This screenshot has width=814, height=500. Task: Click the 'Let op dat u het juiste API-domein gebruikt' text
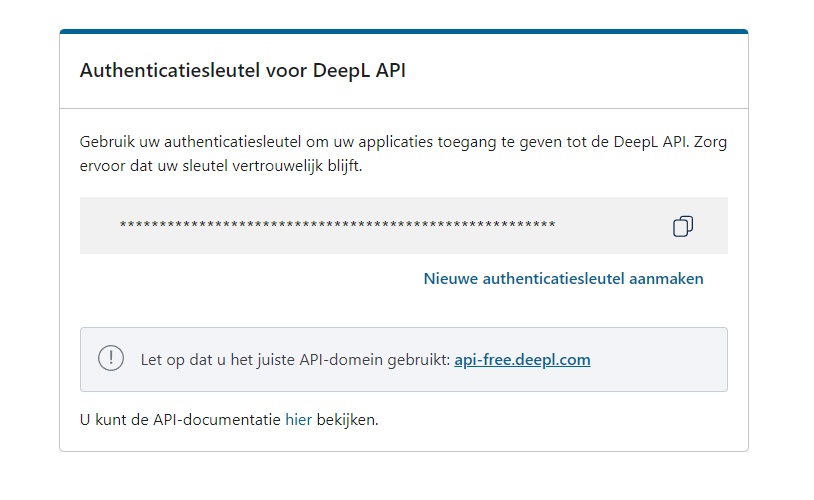pyautogui.click(x=295, y=360)
